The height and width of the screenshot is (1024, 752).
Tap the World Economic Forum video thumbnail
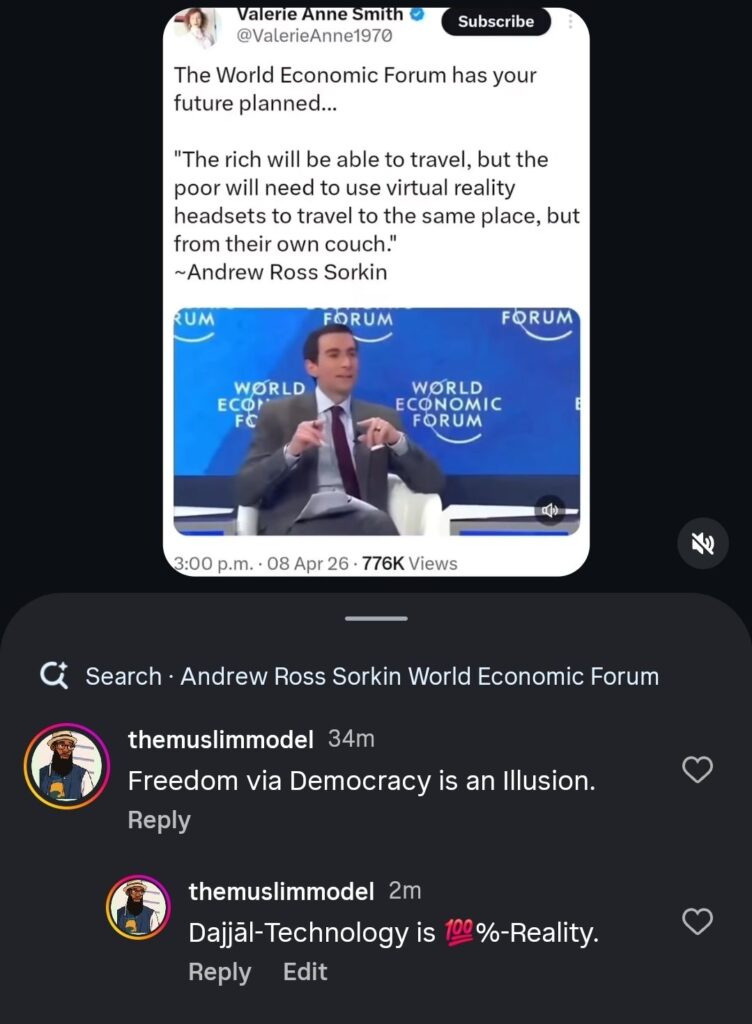[376, 421]
